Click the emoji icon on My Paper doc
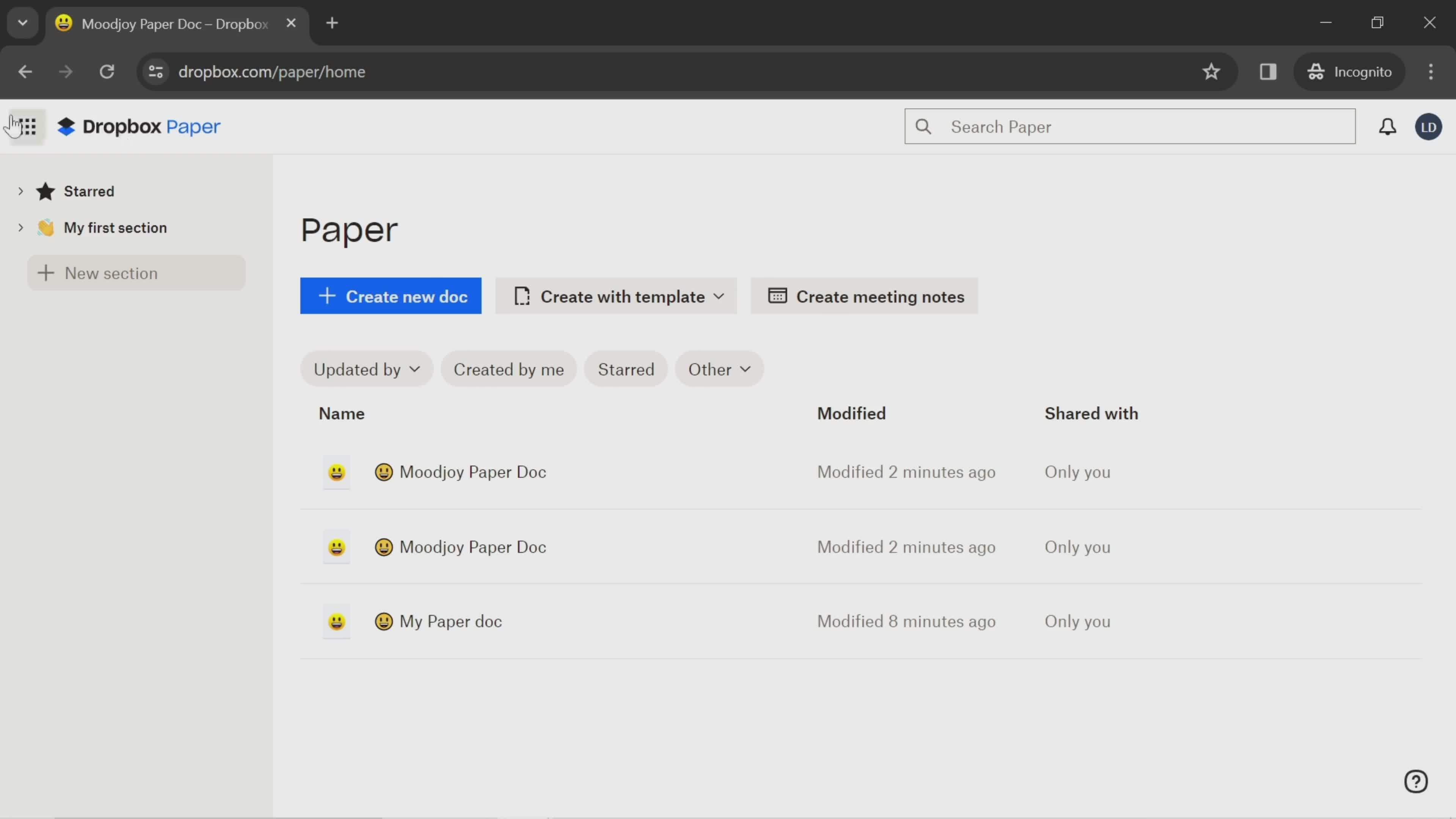 point(384,621)
